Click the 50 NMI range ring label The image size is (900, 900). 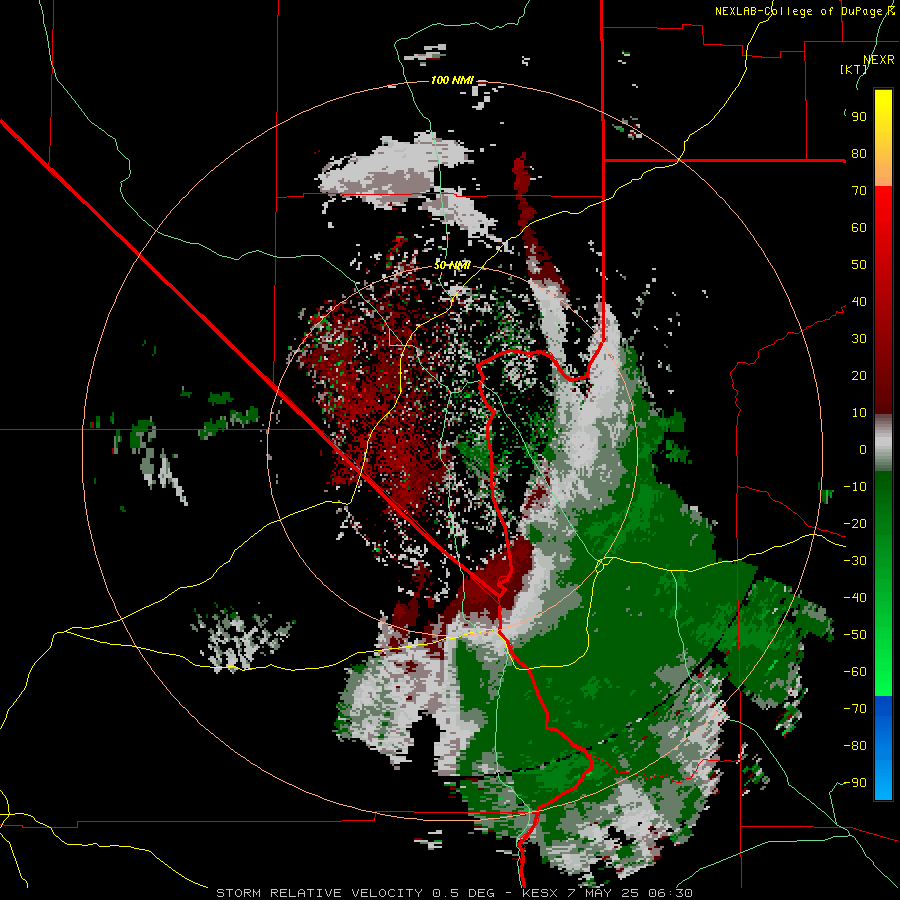(x=452, y=265)
